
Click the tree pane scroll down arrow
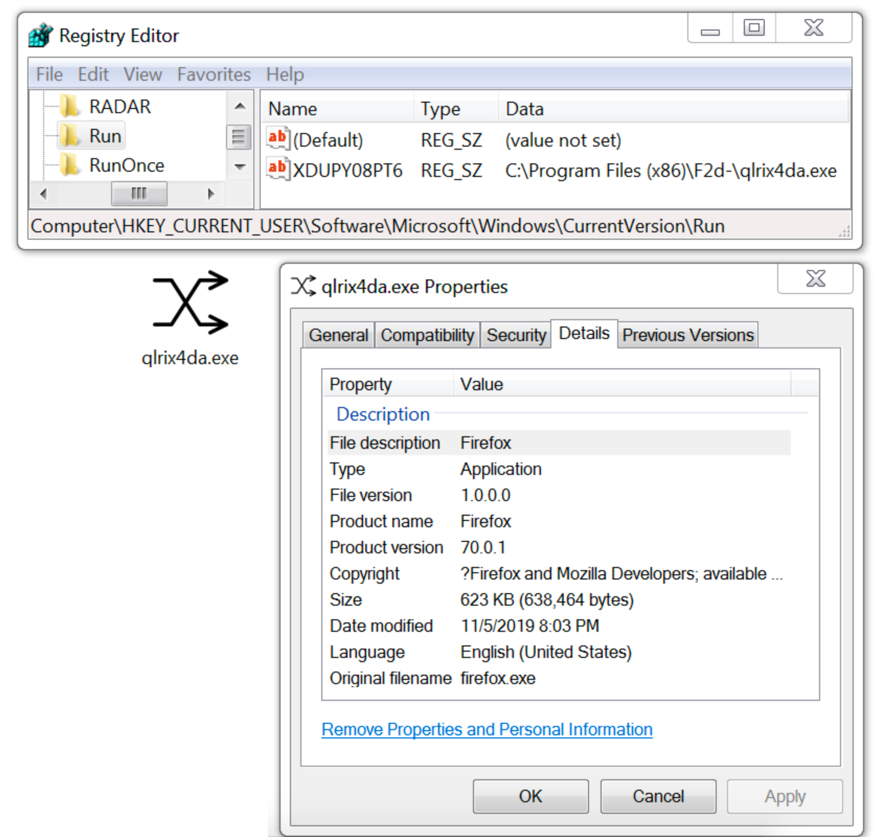pyautogui.click(x=239, y=166)
